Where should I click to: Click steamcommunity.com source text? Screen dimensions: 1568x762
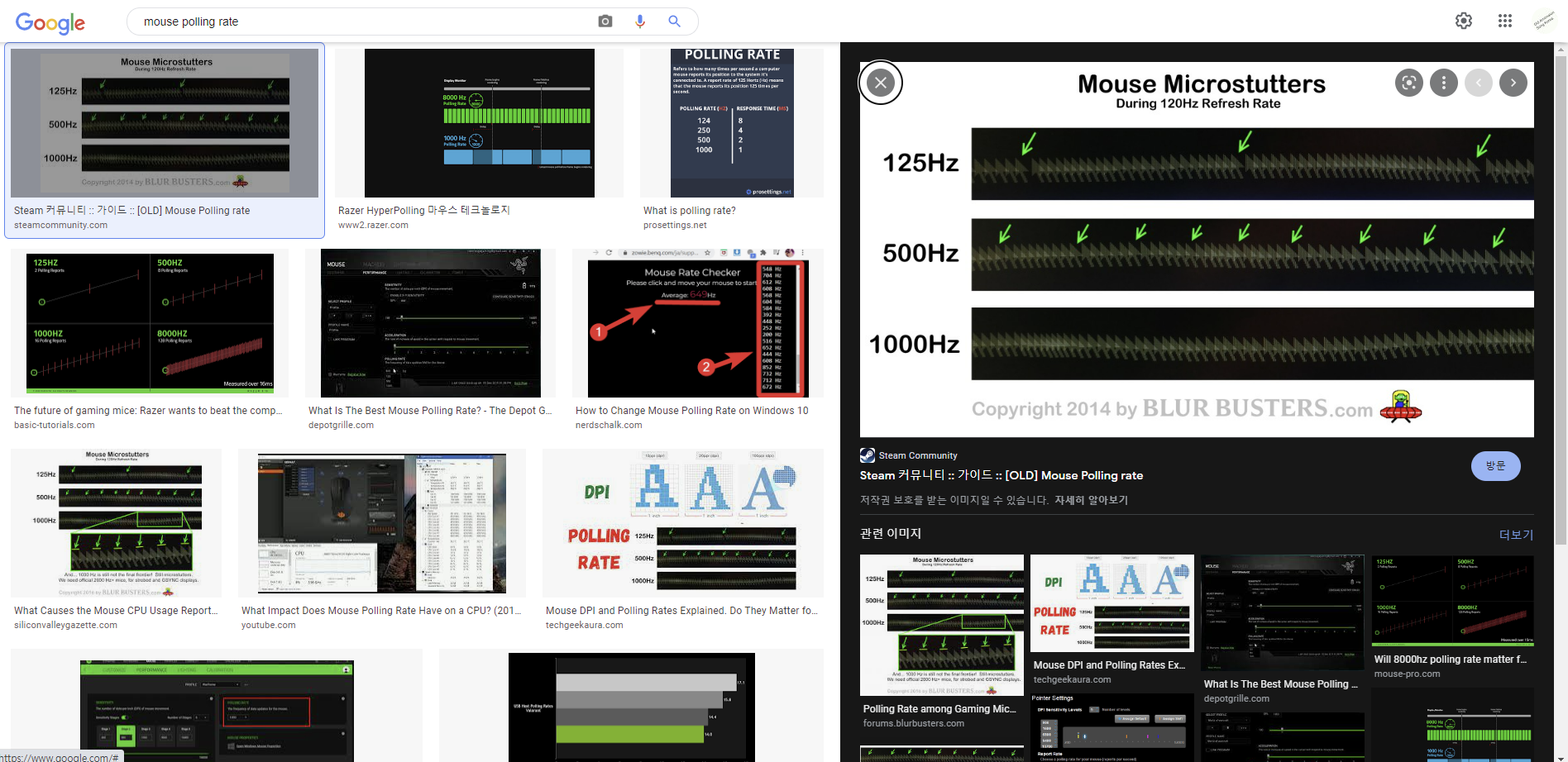tap(60, 225)
